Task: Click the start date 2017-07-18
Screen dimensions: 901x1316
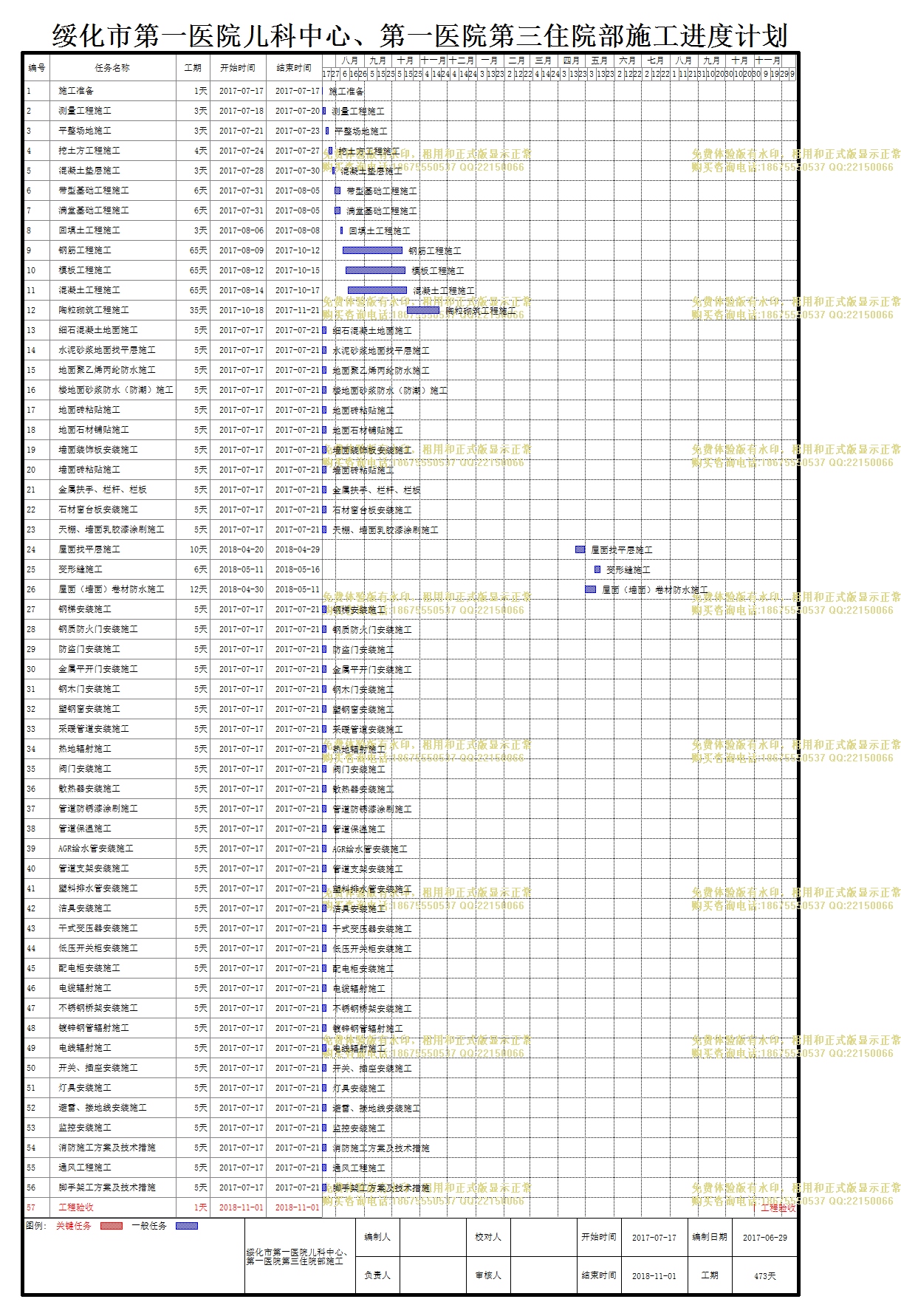Action: [x=241, y=111]
